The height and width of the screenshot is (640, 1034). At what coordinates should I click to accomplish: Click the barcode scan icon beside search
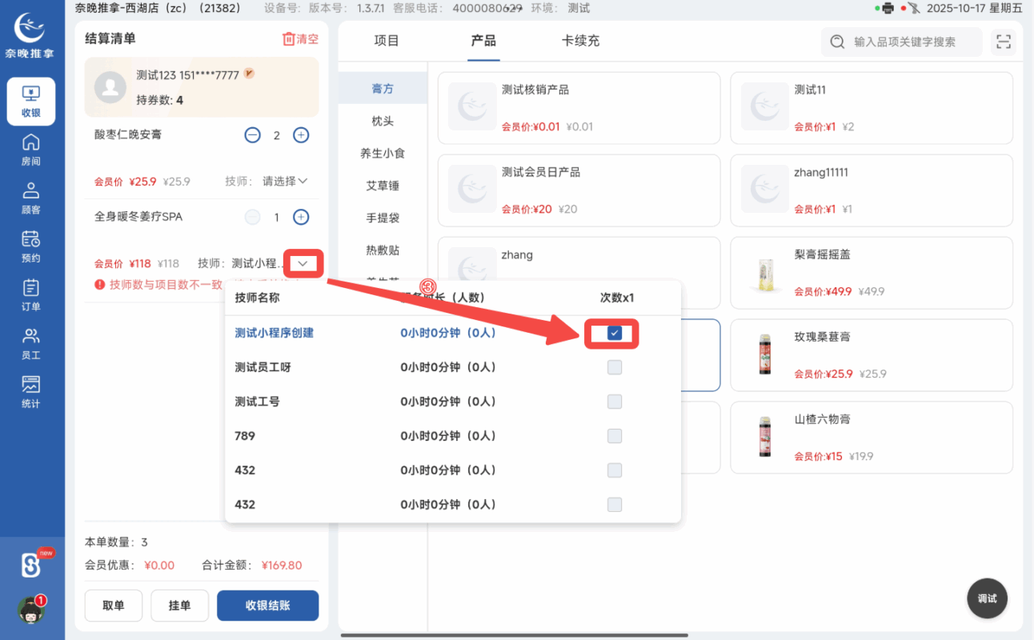pyautogui.click(x=1003, y=42)
